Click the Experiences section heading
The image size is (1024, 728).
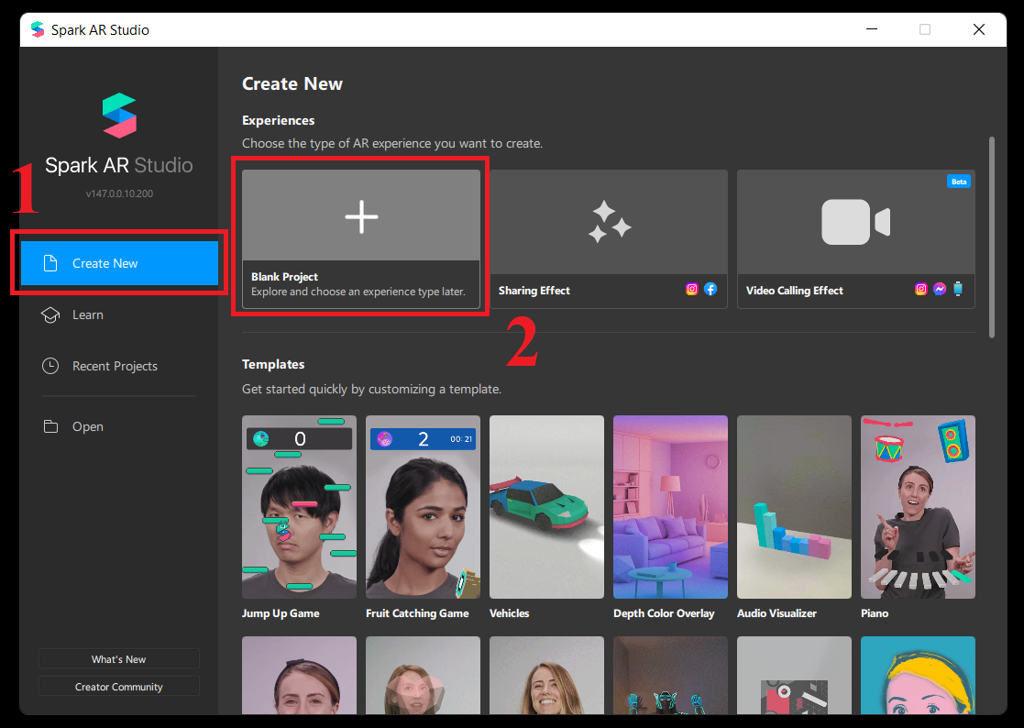tap(278, 120)
